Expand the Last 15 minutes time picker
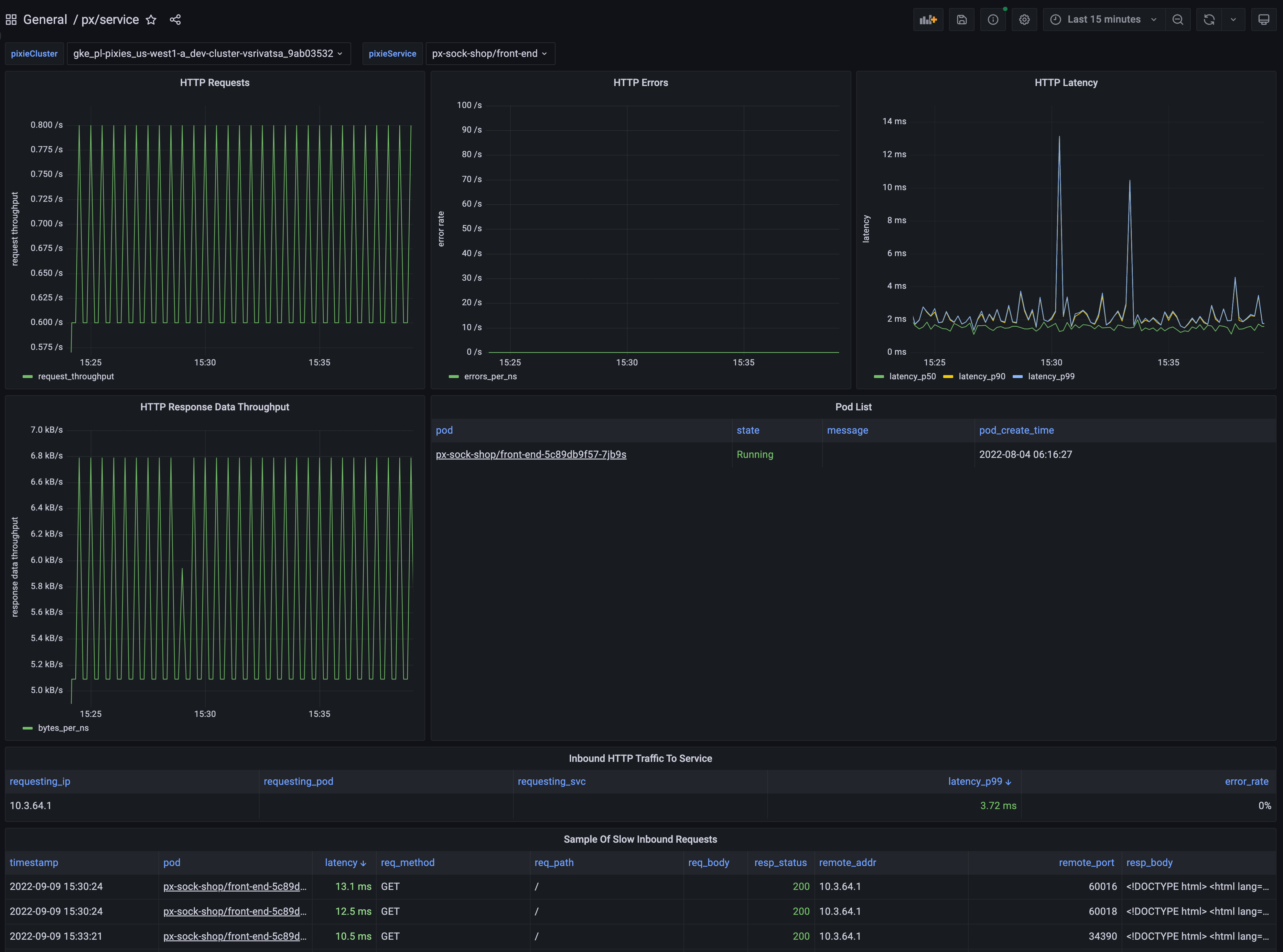 point(1103,20)
